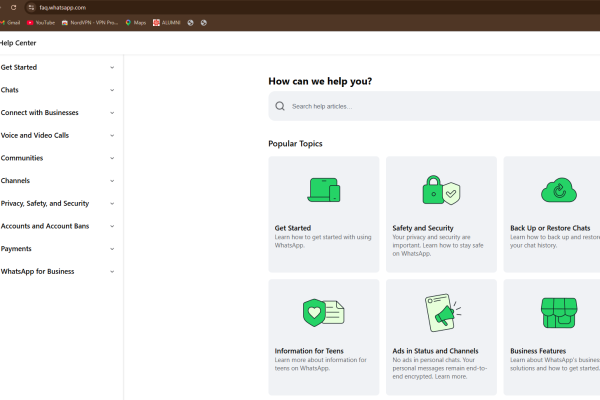Open the NordVPN bookmark
600x400 pixels.
tap(90, 23)
